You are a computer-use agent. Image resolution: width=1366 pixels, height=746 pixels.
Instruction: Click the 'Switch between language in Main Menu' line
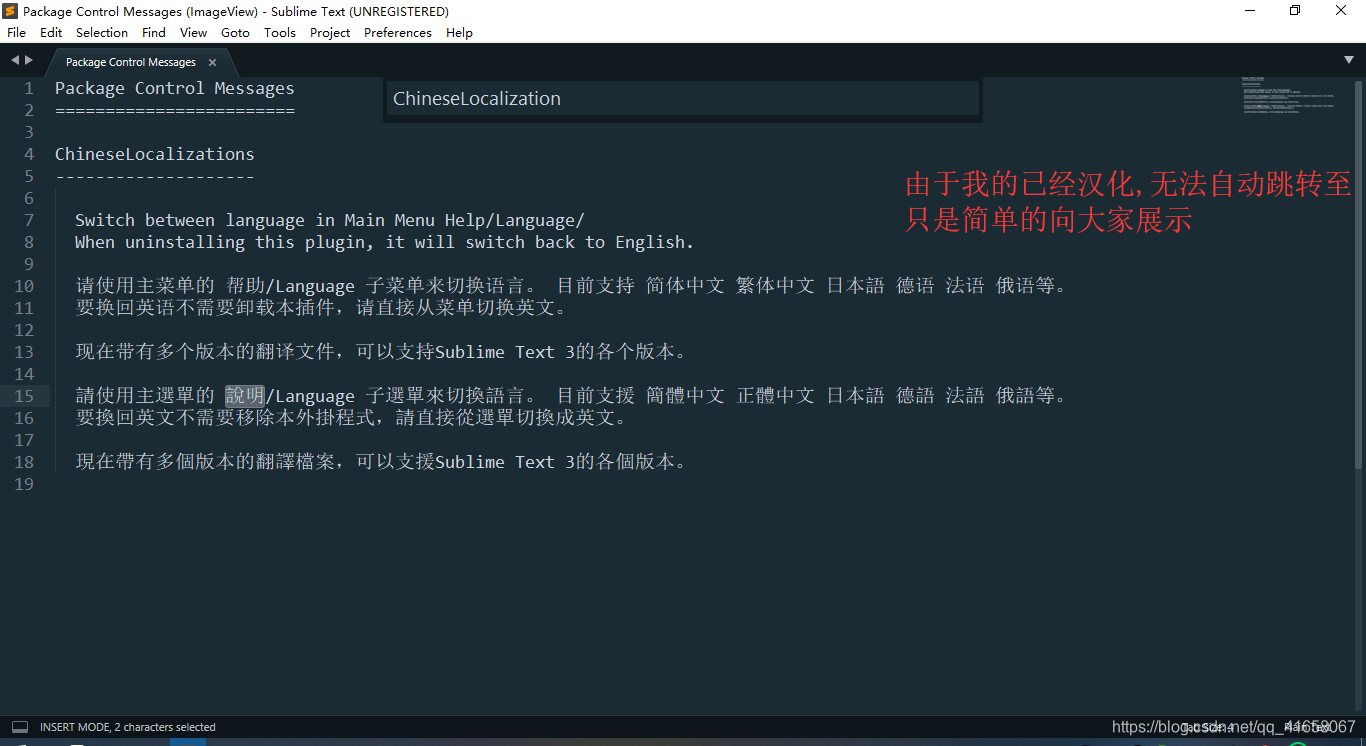pyautogui.click(x=330, y=220)
